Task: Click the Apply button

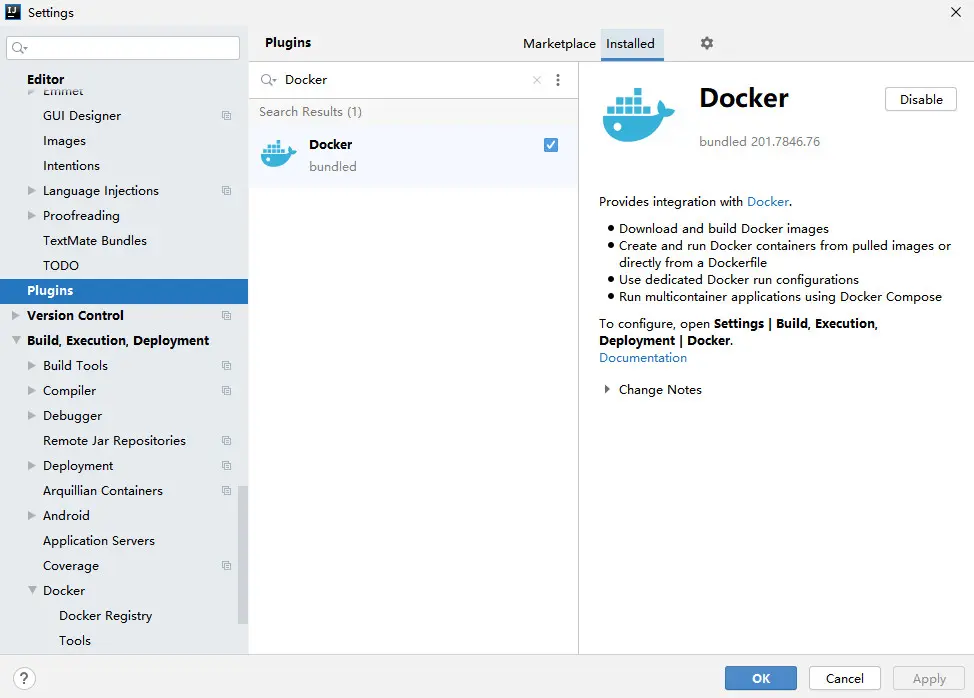Action: 929,678
